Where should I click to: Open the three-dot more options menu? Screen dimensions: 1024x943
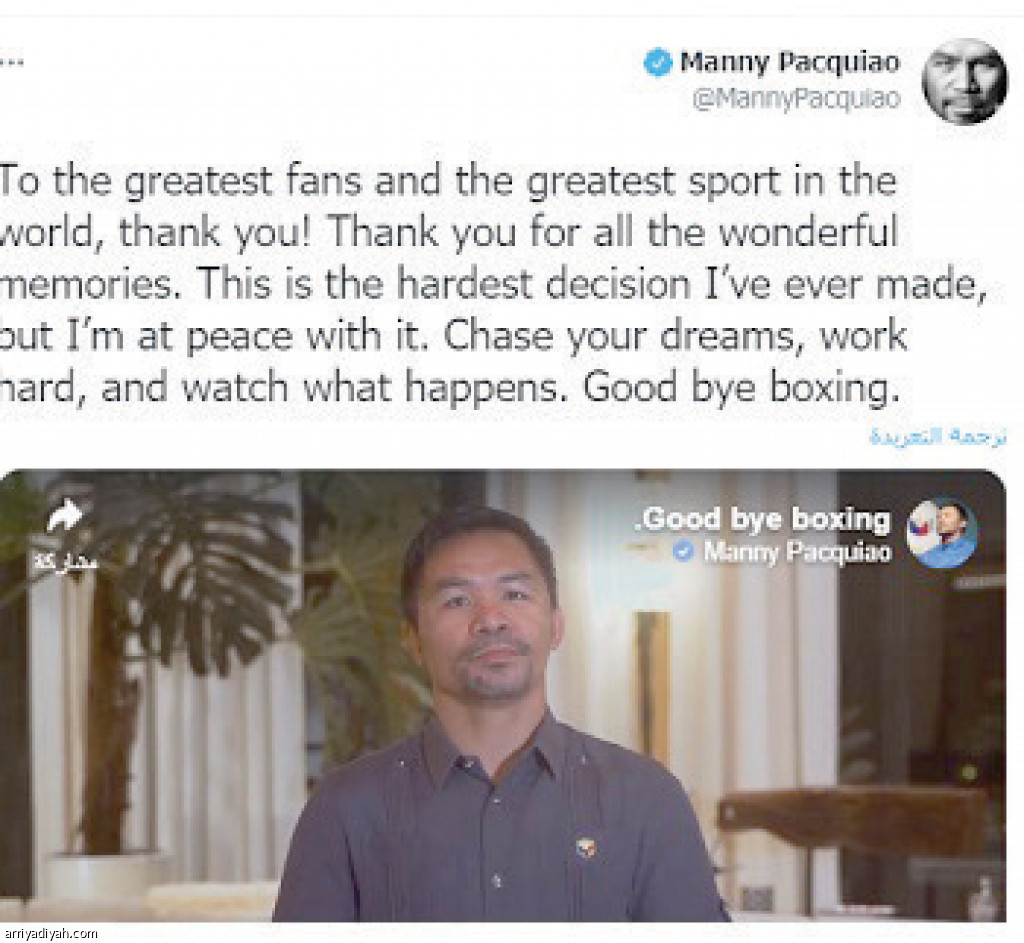tap(12, 63)
